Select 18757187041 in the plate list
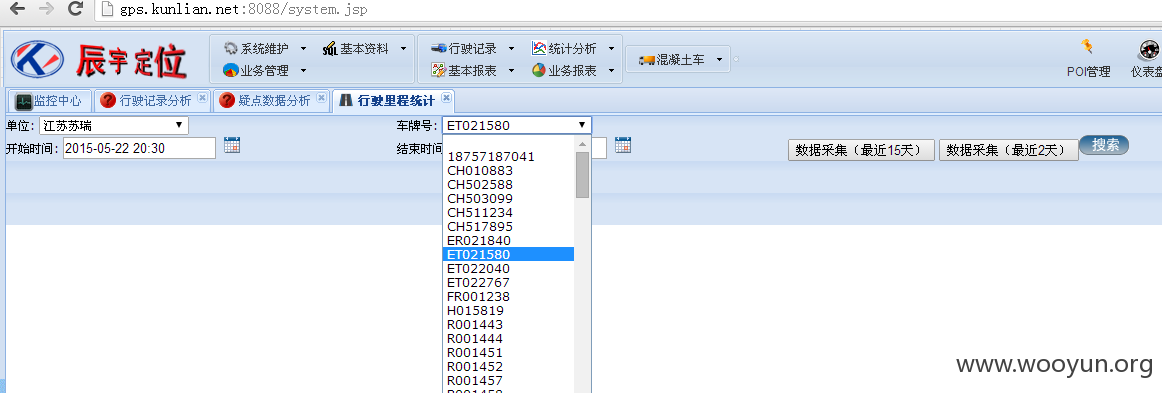Viewport: 1162px width, 393px height. click(x=508, y=157)
